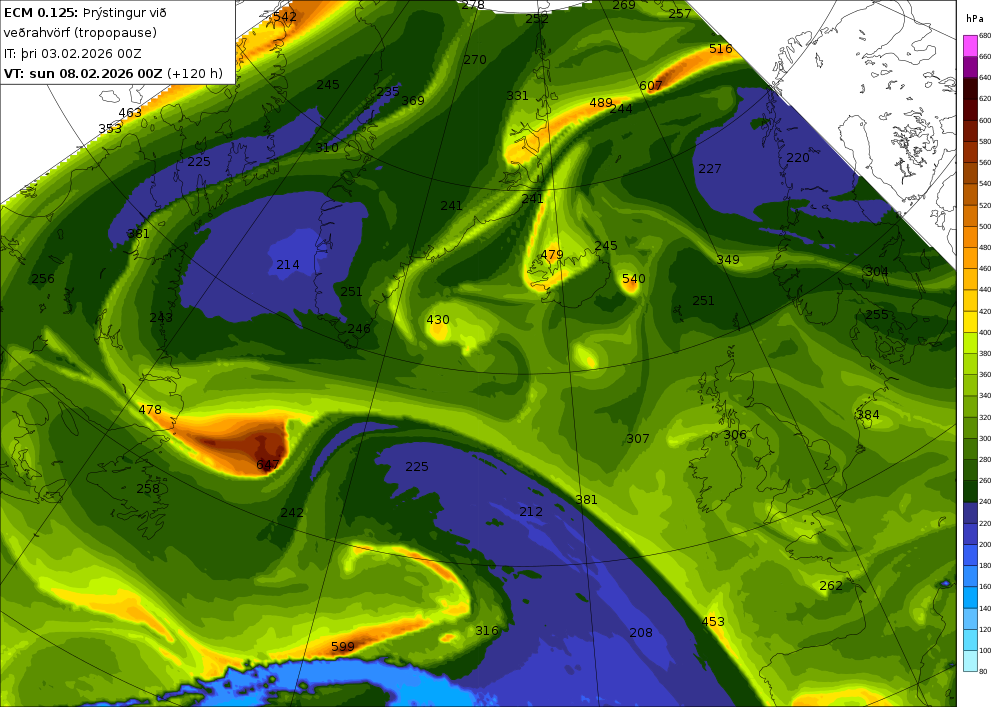Click the '647' pressure value on the map
Viewport: 1000px width, 707px height.
click(267, 465)
